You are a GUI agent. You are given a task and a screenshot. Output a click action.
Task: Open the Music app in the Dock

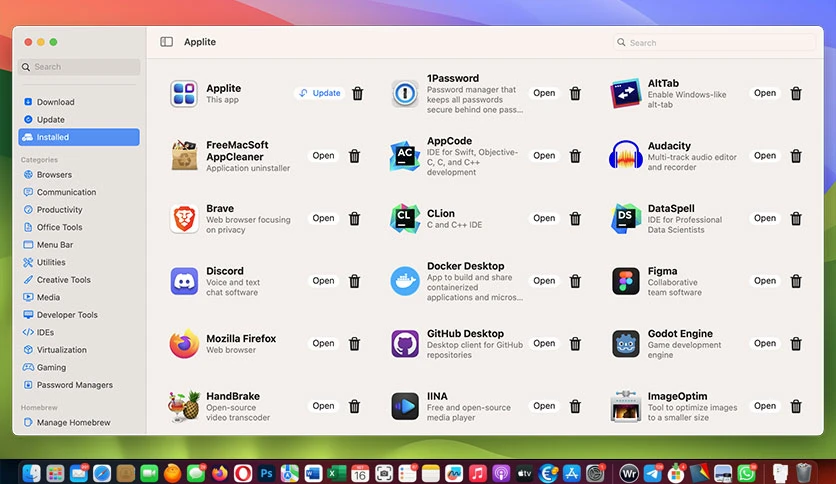click(x=477, y=473)
